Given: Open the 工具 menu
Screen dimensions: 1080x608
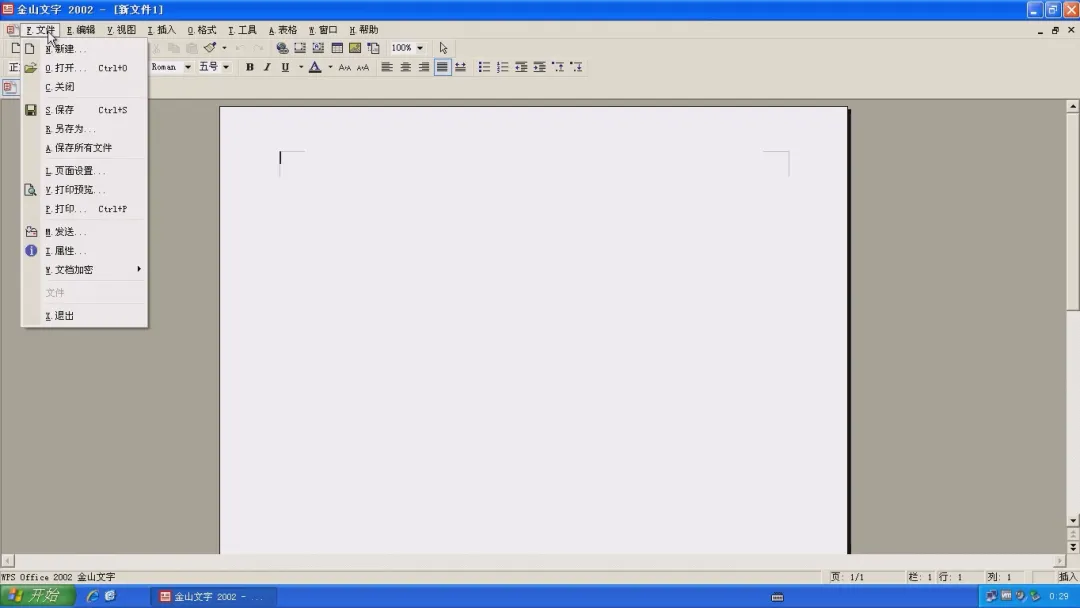Looking at the screenshot, I should (242, 30).
